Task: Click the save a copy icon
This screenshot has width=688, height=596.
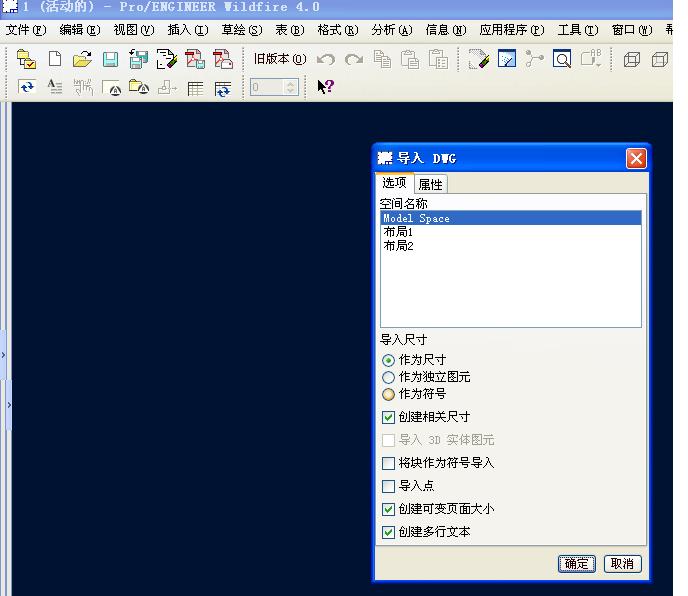Action: click(138, 59)
